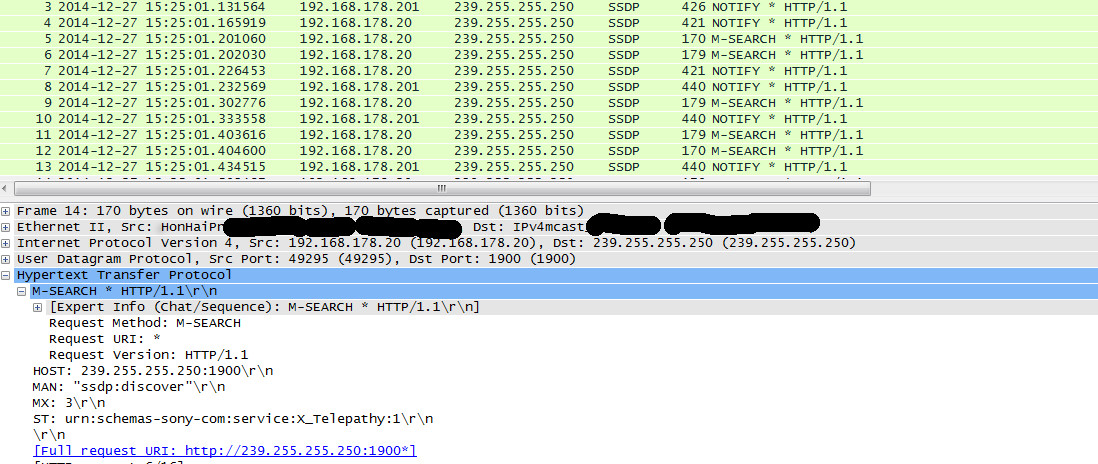Expand the Ethernet II tree node
The image size is (1098, 464).
coord(7,227)
